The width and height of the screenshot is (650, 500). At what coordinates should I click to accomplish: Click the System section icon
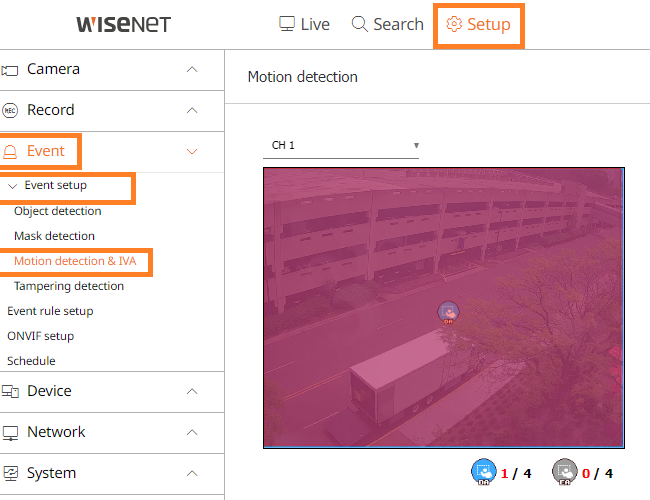(x=10, y=473)
